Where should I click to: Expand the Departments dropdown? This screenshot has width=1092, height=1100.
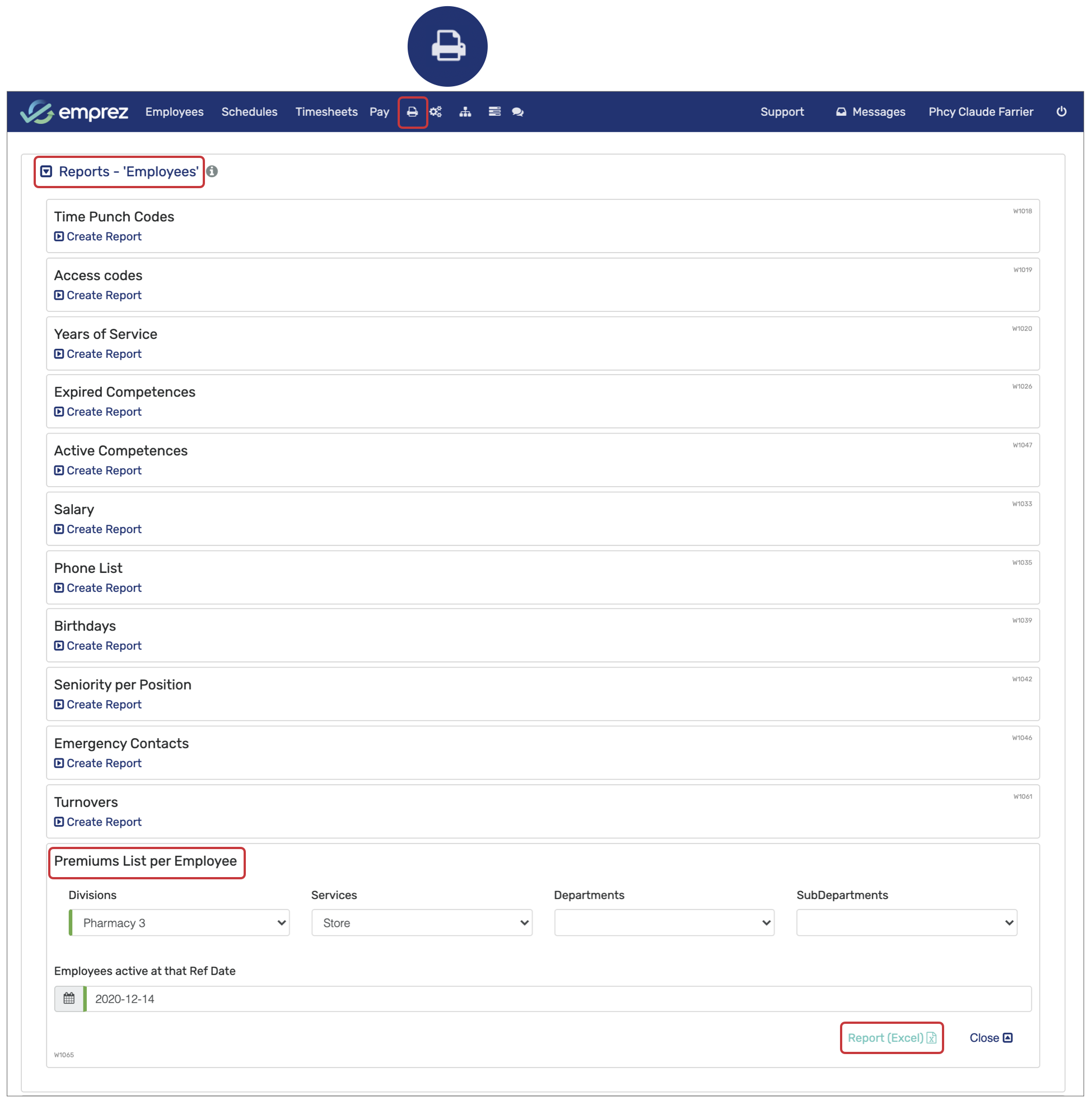pos(664,923)
